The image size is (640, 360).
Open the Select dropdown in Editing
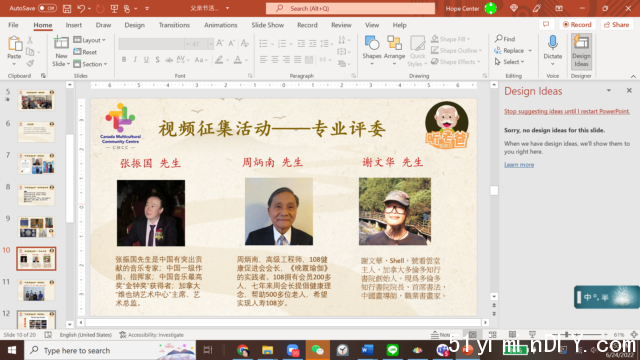509,62
